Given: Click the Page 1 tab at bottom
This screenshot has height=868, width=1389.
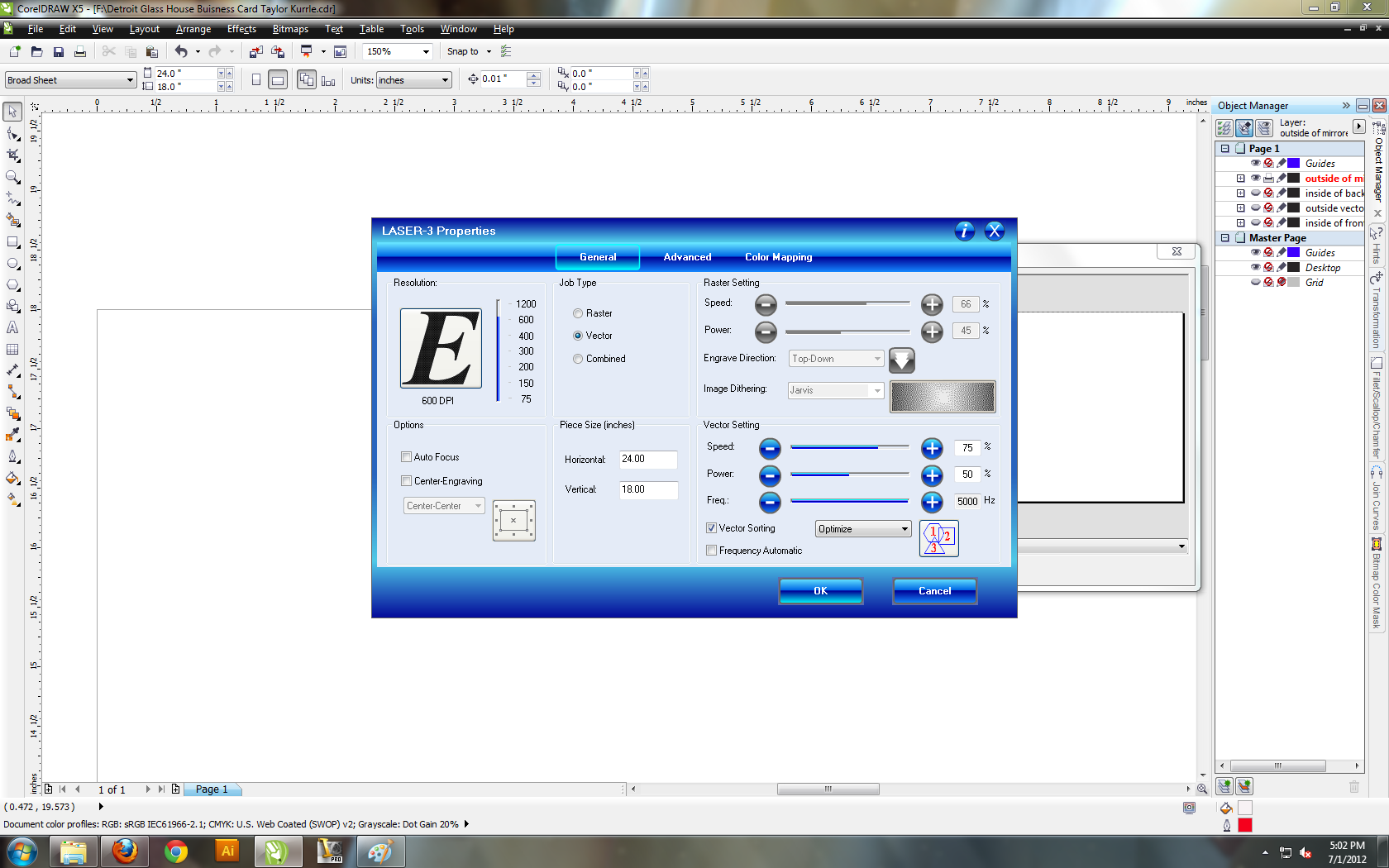Looking at the screenshot, I should pos(212,789).
